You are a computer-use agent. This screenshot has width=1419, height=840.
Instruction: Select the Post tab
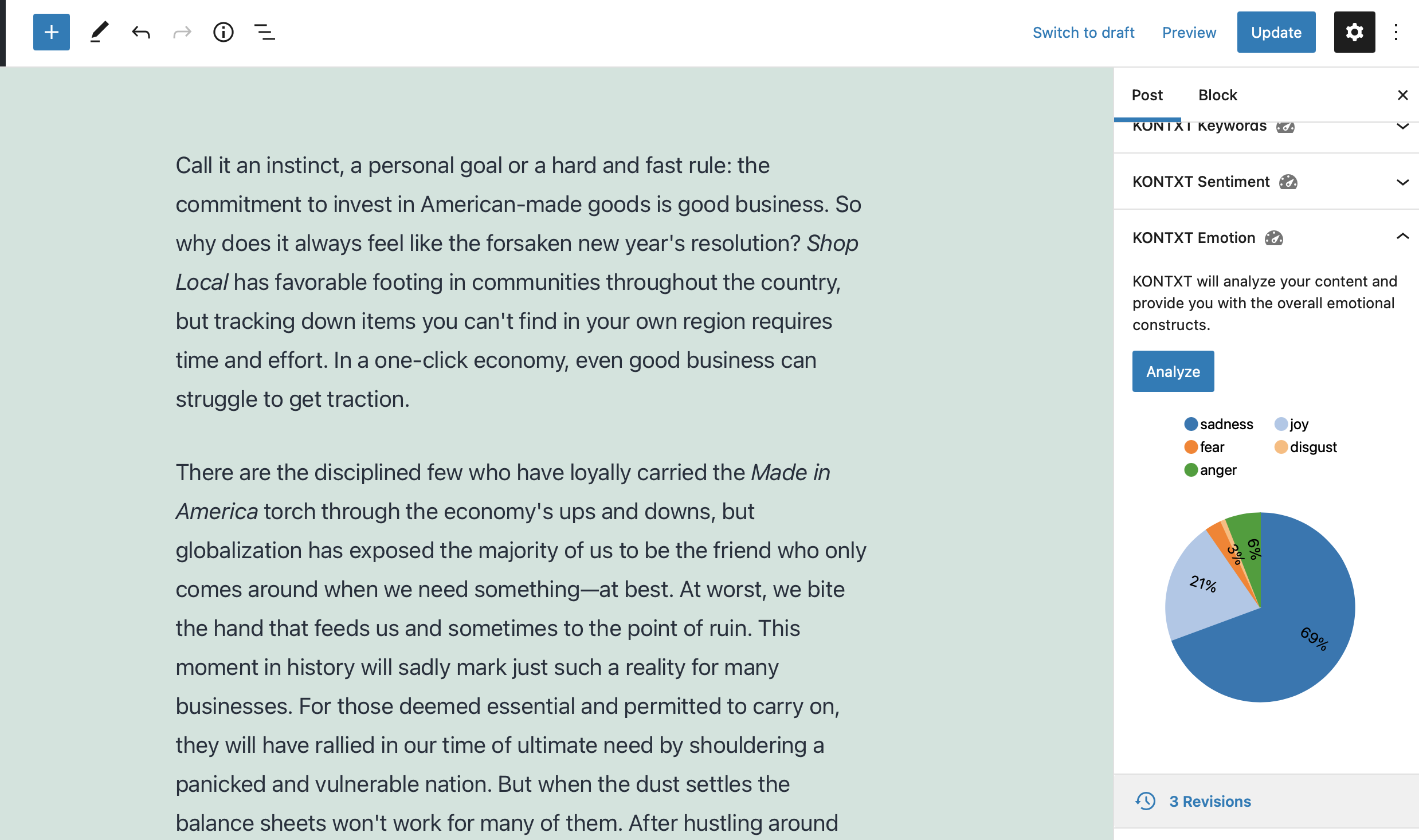[x=1147, y=95]
